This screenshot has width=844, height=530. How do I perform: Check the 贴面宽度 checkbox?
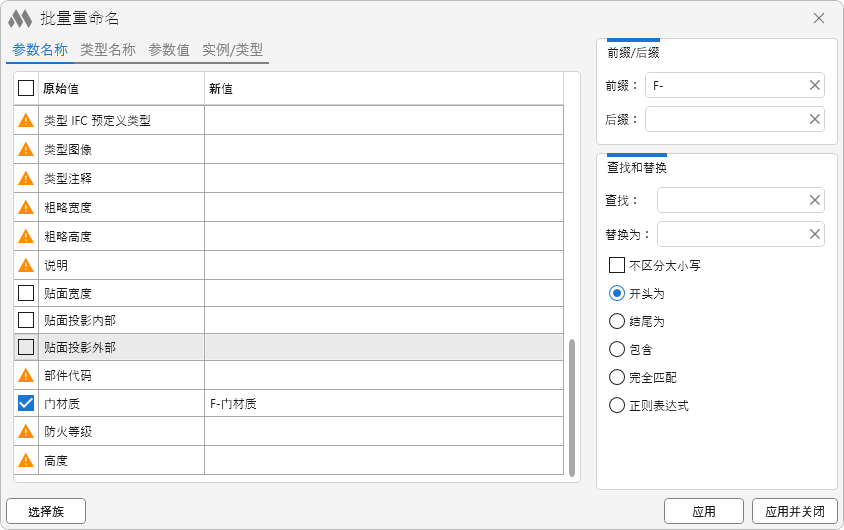[26, 293]
